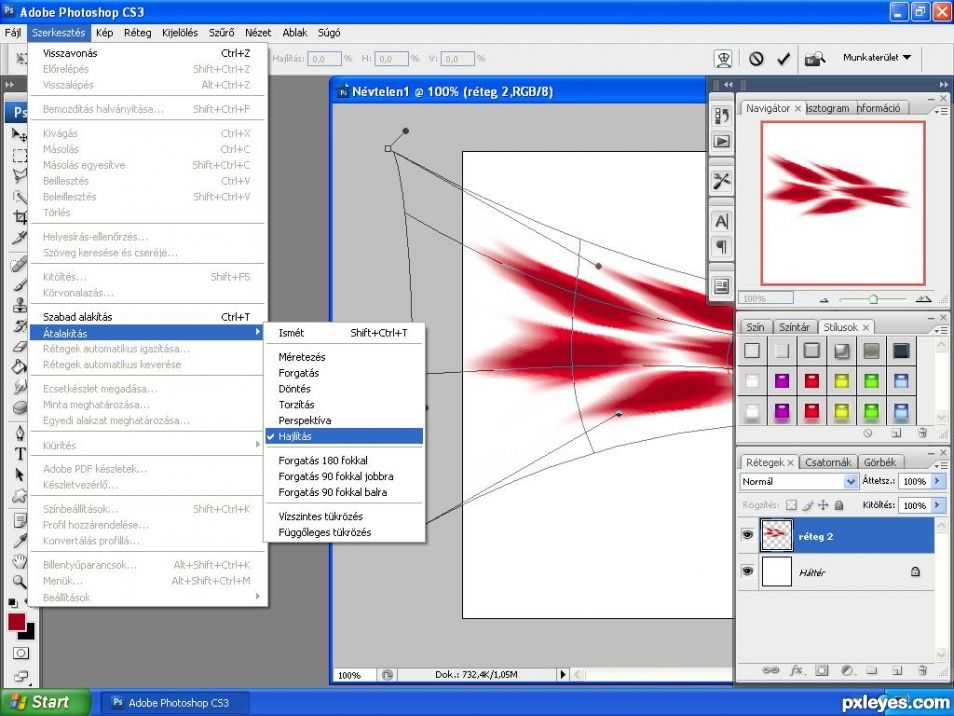Open the Character panel icon
Image resolution: width=954 pixels, height=716 pixels.
click(722, 221)
